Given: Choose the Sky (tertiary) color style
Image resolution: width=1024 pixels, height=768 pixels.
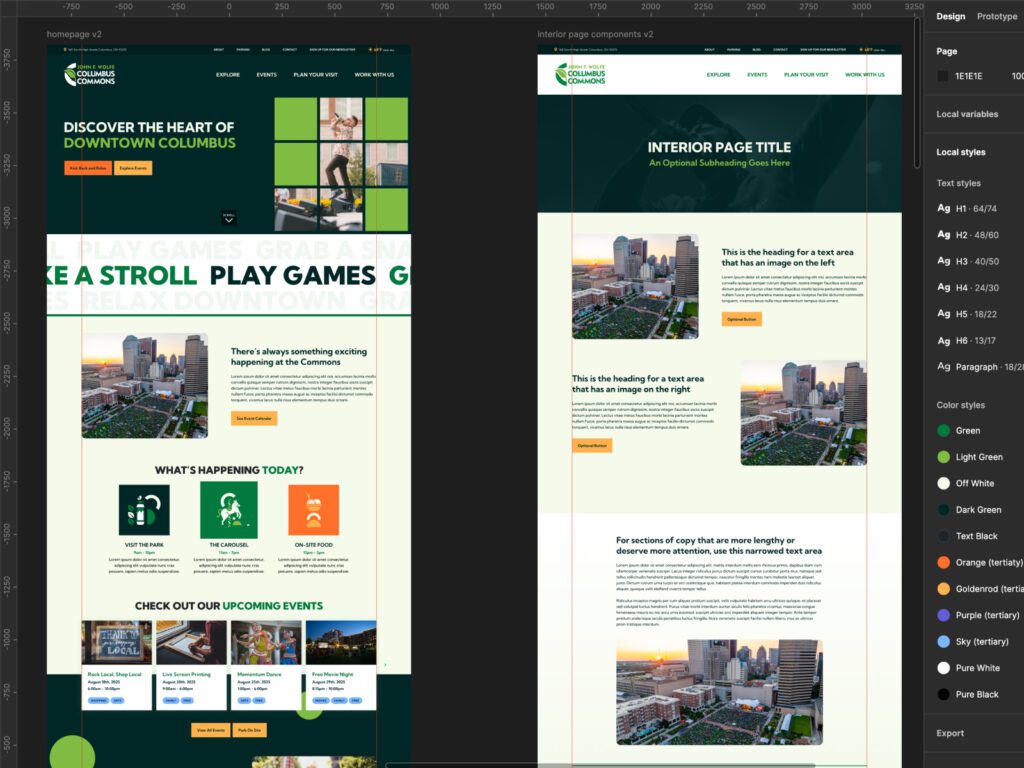Looking at the screenshot, I should (943, 641).
